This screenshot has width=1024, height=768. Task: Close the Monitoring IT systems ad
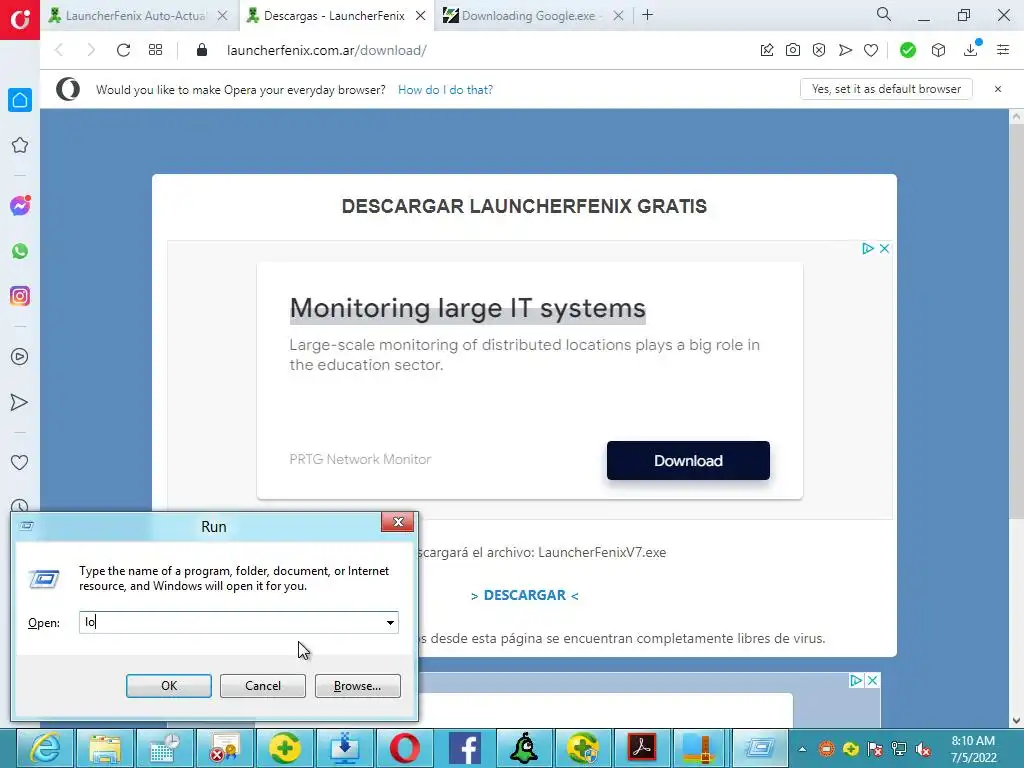(x=884, y=248)
